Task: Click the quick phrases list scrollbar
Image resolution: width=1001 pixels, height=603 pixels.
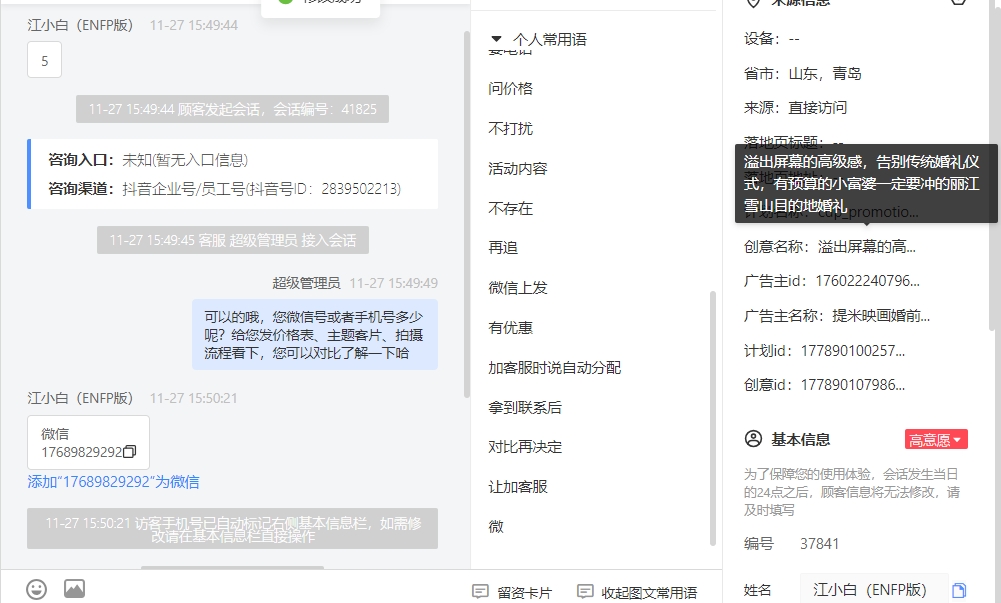Action: (712, 418)
